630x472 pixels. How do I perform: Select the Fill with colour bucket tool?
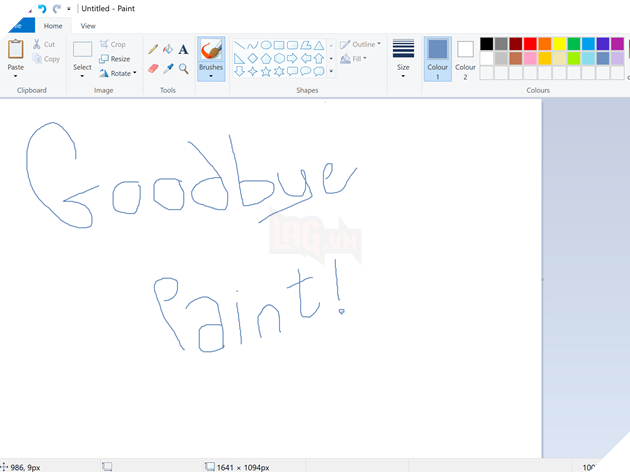(168, 49)
